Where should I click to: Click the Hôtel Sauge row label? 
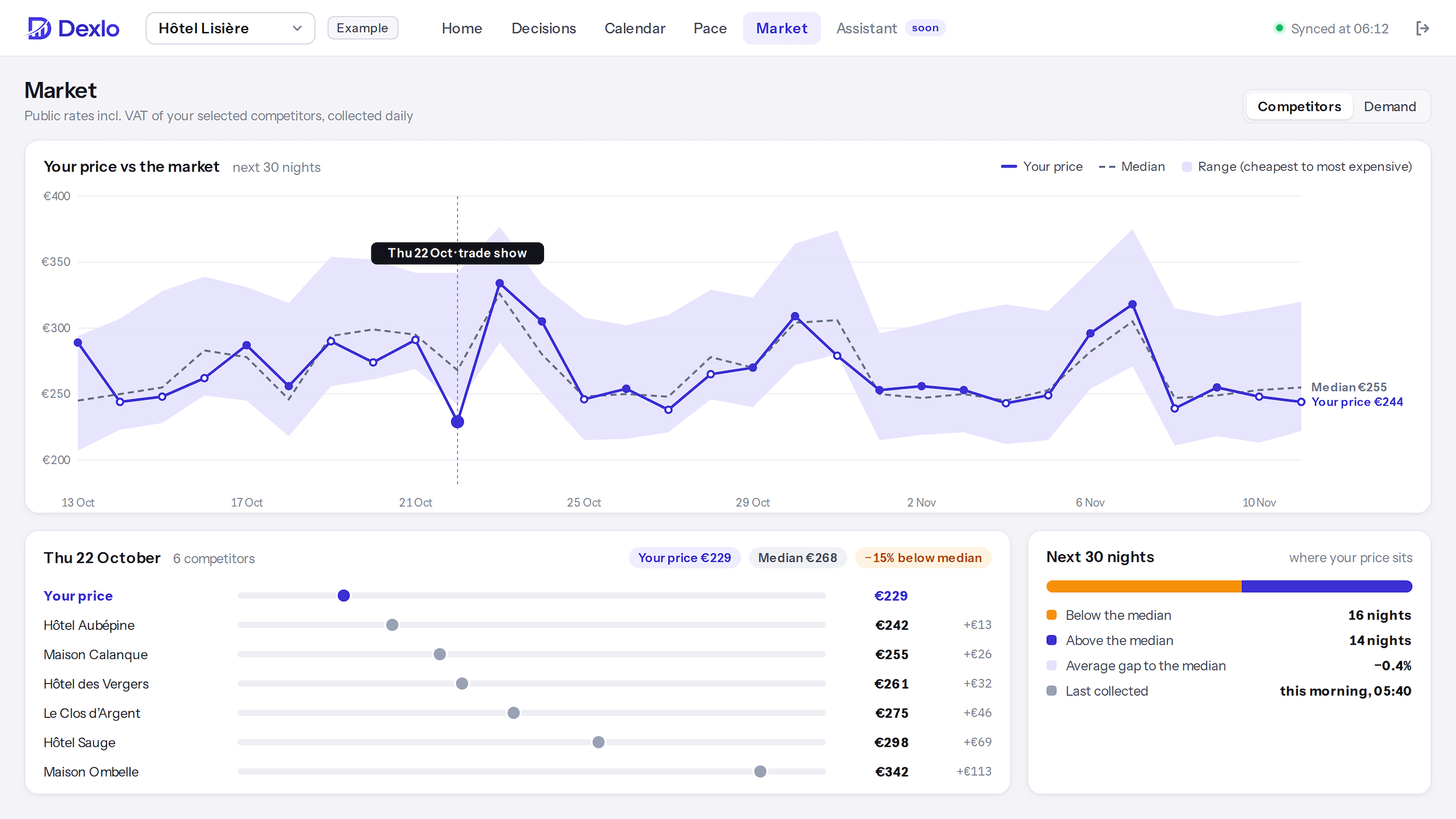79,743
